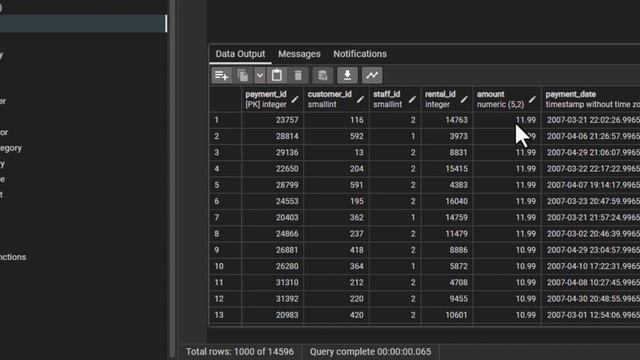640x360 pixels.
Task: Click the payment_date cell 2007-03-21 22:02:26
Action: pos(591,120)
